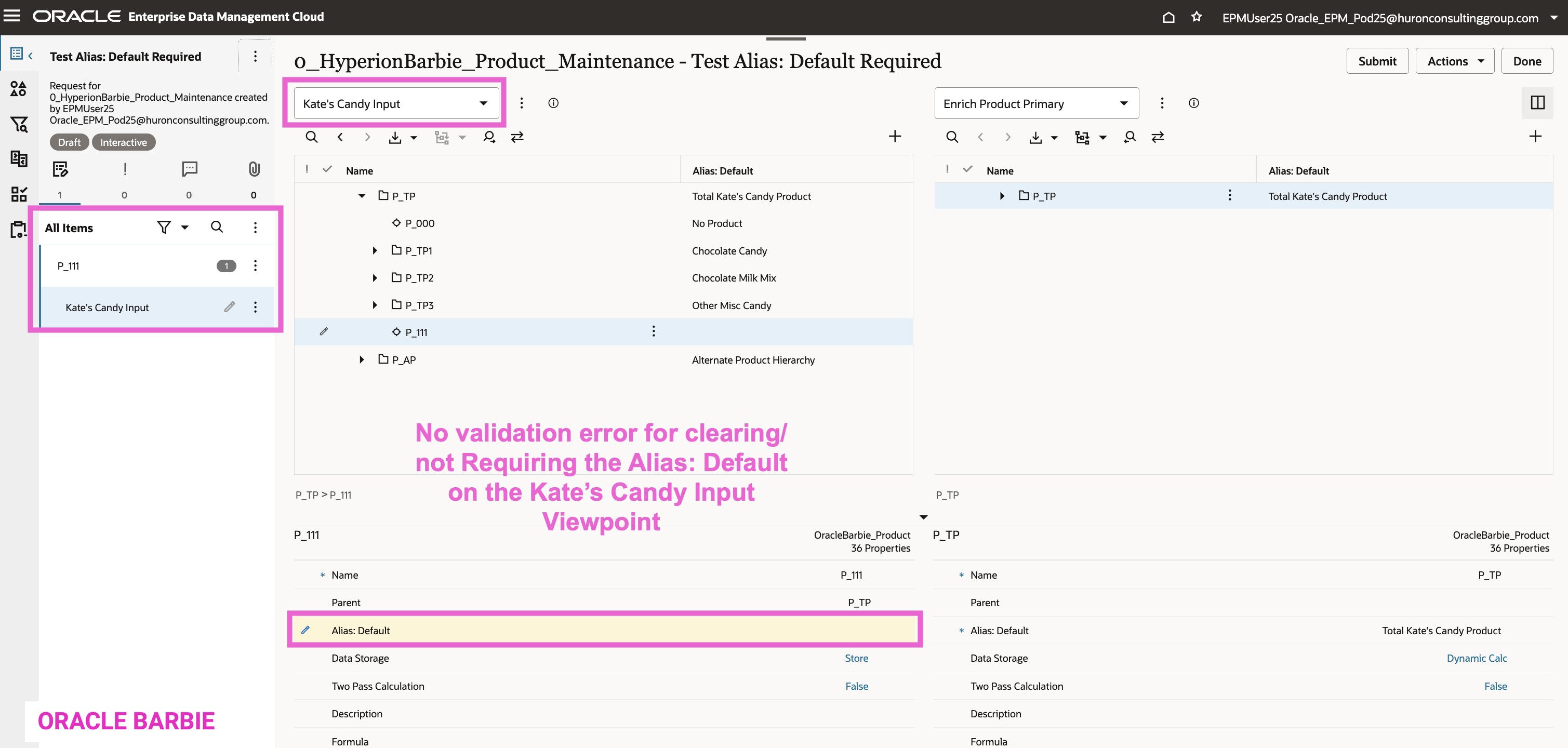Click the Done button
Screen dimensions: 1568x748
coord(1526,61)
